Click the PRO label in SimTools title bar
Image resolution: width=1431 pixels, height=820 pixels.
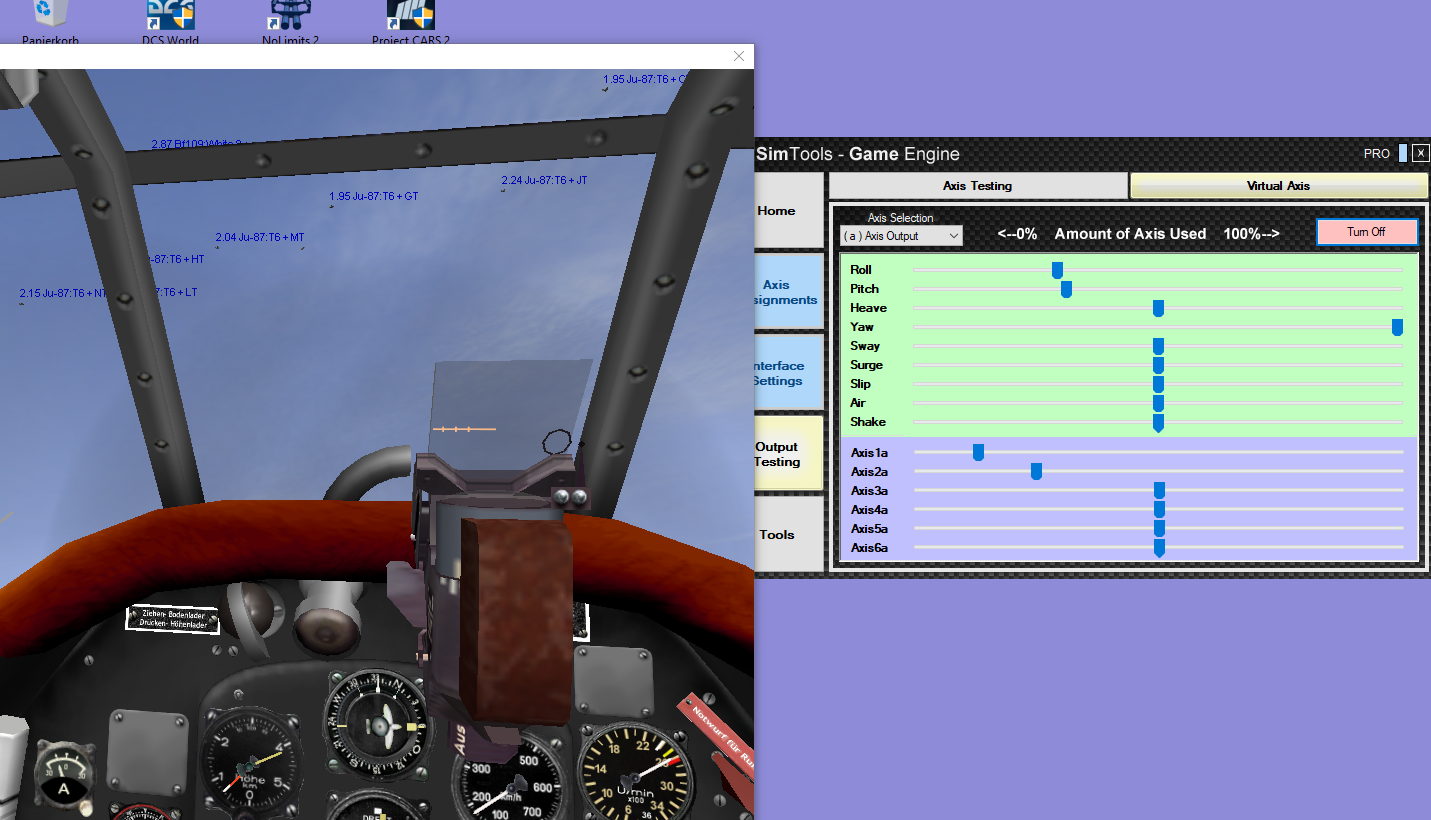tap(1377, 154)
